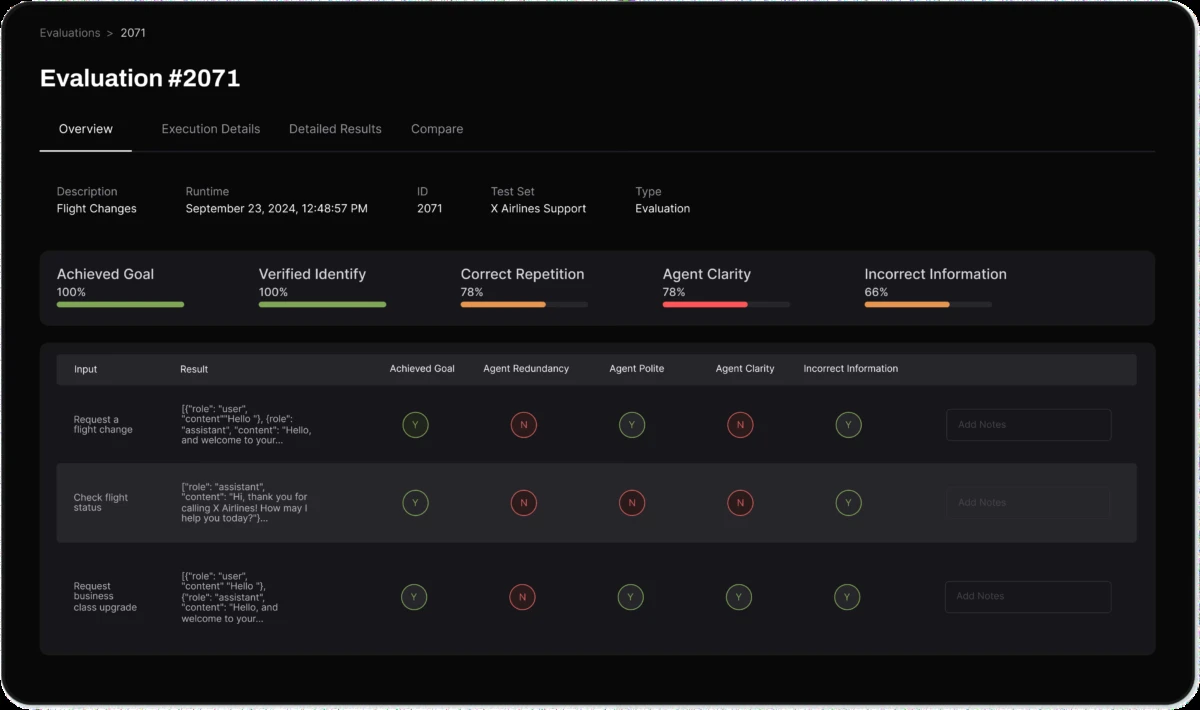
Task: Click Agent Polite Y badge for flight change row
Action: (x=631, y=425)
